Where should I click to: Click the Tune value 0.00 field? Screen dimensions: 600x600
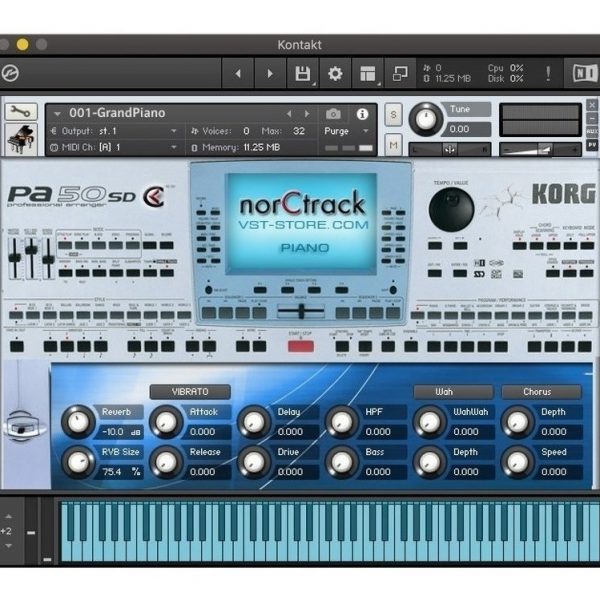tap(466, 129)
